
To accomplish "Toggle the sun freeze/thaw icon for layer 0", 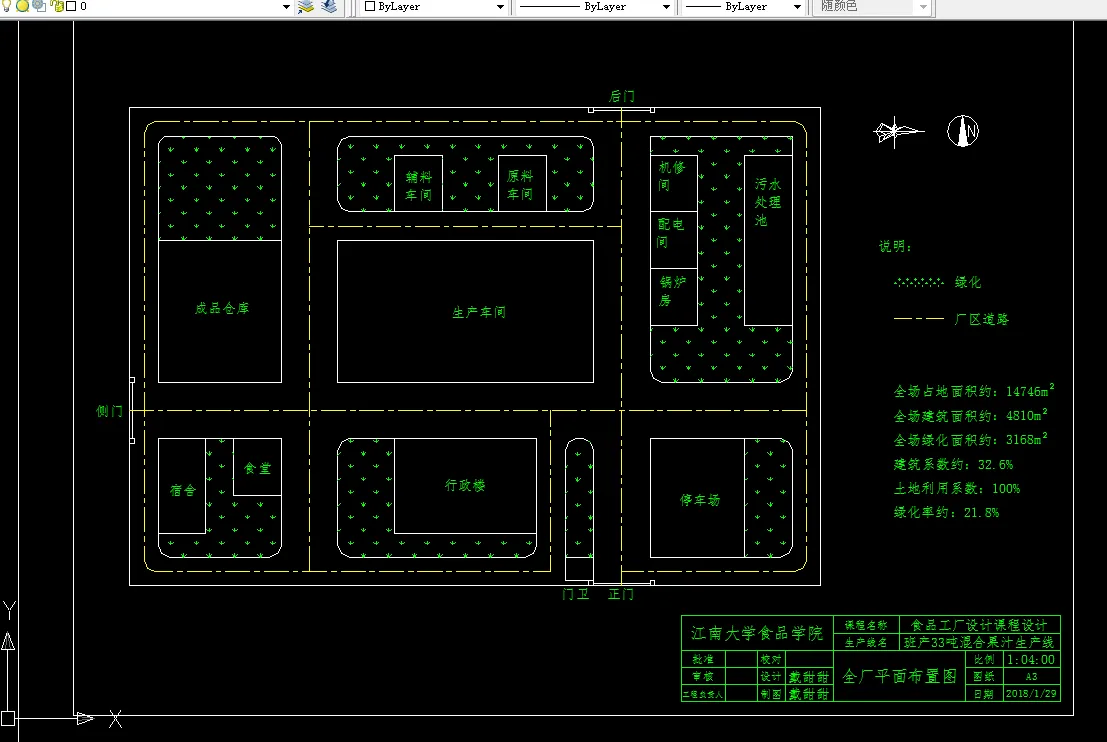I will tap(23, 6).
